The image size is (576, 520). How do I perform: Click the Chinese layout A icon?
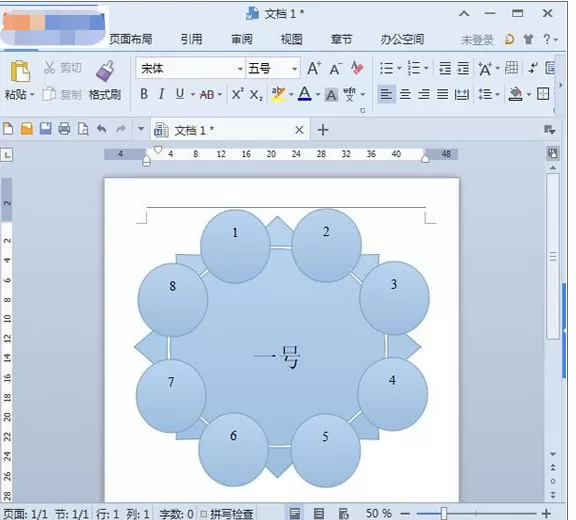pyautogui.click(x=485, y=68)
